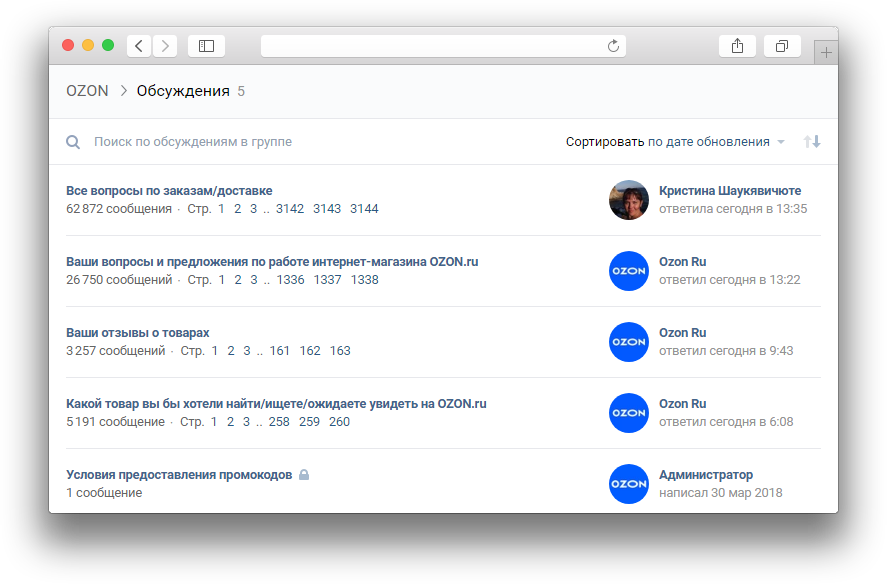Go to page 163 of reviews topic
Image resolution: width=887 pixels, height=584 pixels.
[x=340, y=351]
